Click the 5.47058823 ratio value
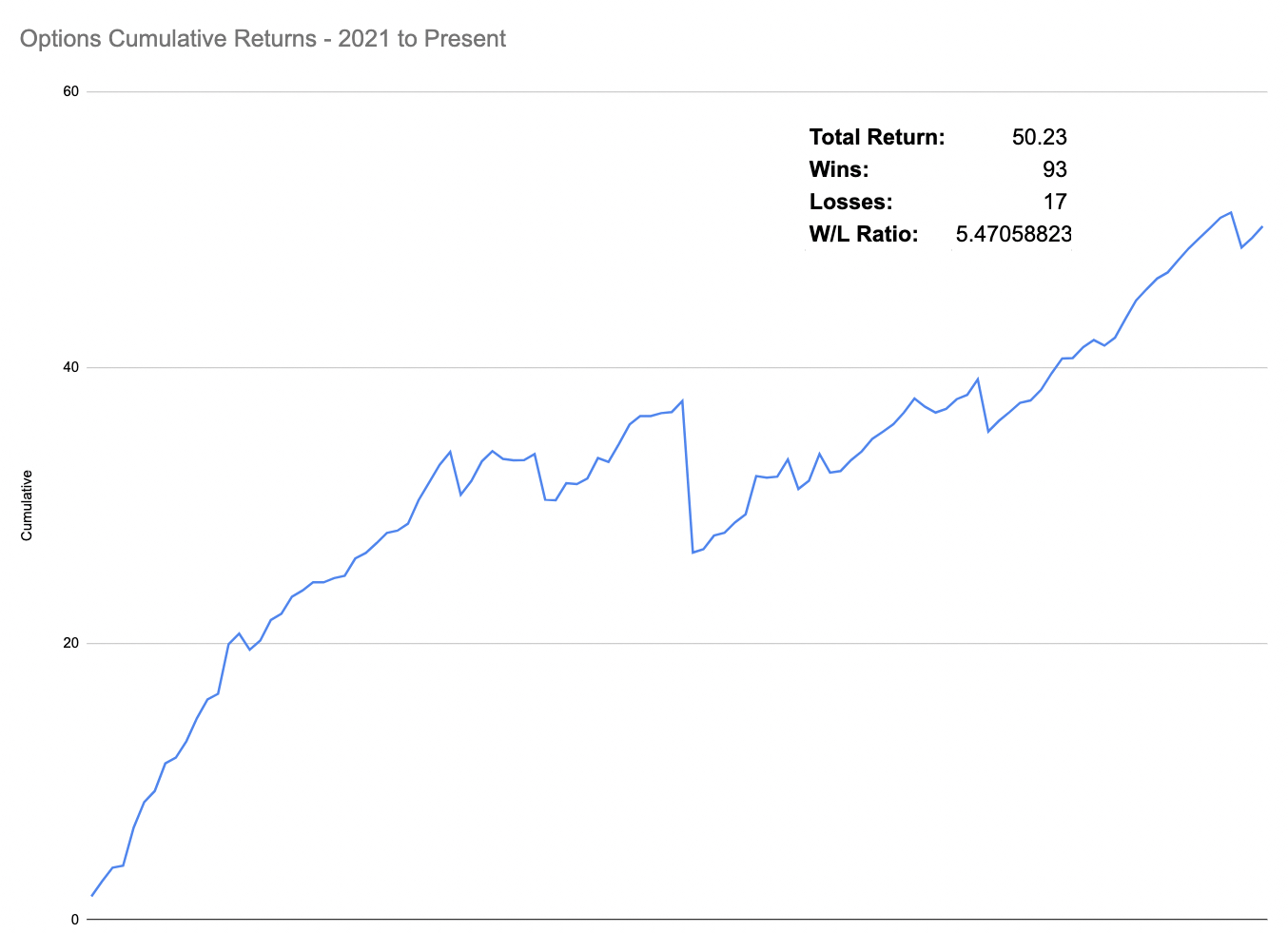1288x933 pixels. [1013, 234]
